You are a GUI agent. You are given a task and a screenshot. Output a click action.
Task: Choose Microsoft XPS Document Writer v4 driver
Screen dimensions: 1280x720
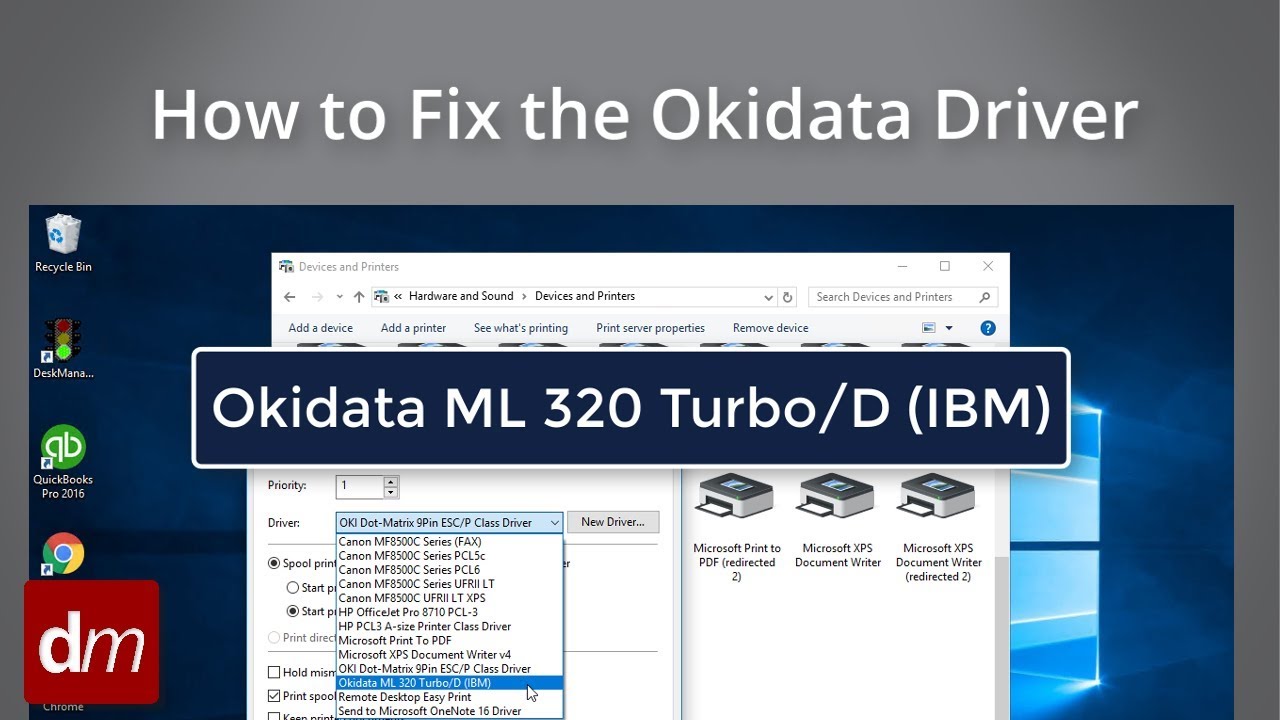[450, 655]
